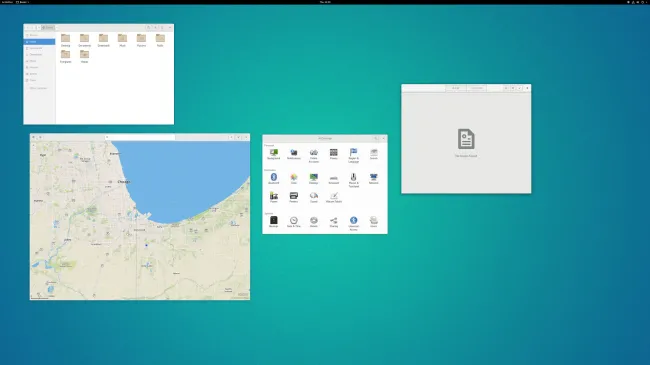Click the search icon in Documents header
Viewport: 650px width, 365px height.
click(506, 88)
